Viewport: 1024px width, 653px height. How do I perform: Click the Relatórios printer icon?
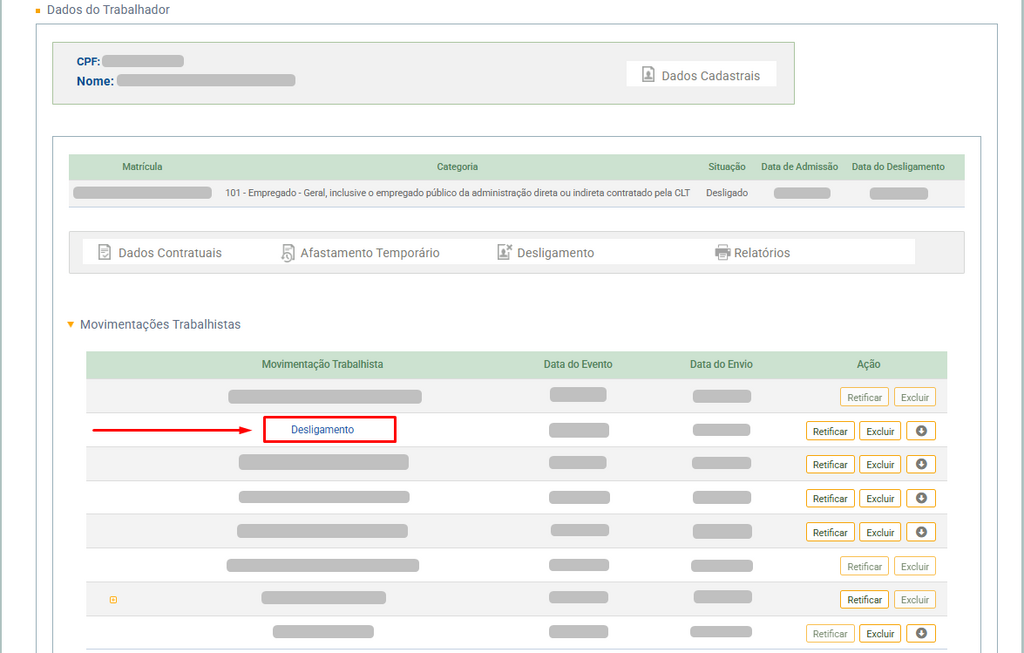click(722, 253)
